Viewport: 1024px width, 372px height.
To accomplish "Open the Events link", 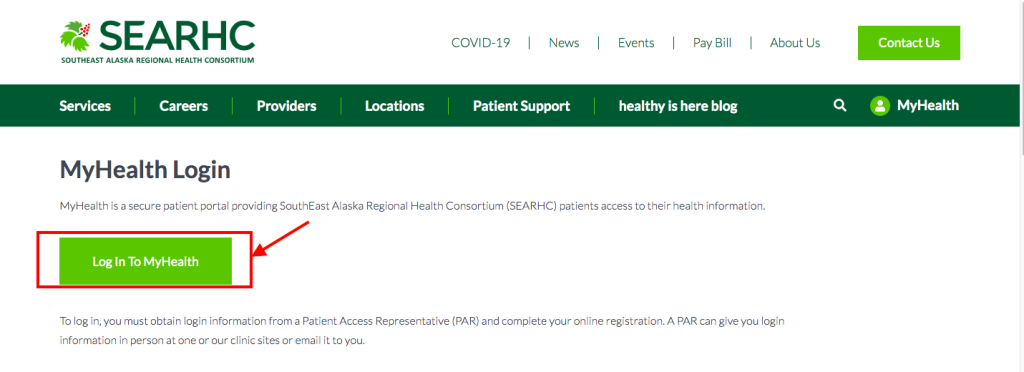I will (x=636, y=42).
